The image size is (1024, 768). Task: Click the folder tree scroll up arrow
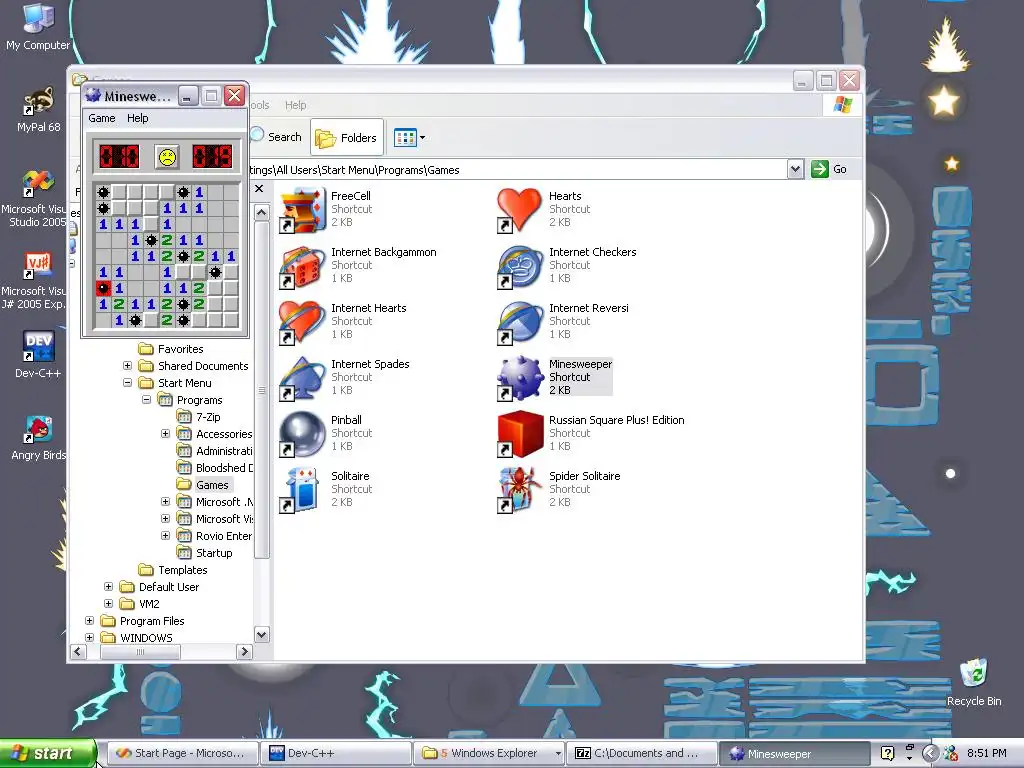tap(261, 212)
